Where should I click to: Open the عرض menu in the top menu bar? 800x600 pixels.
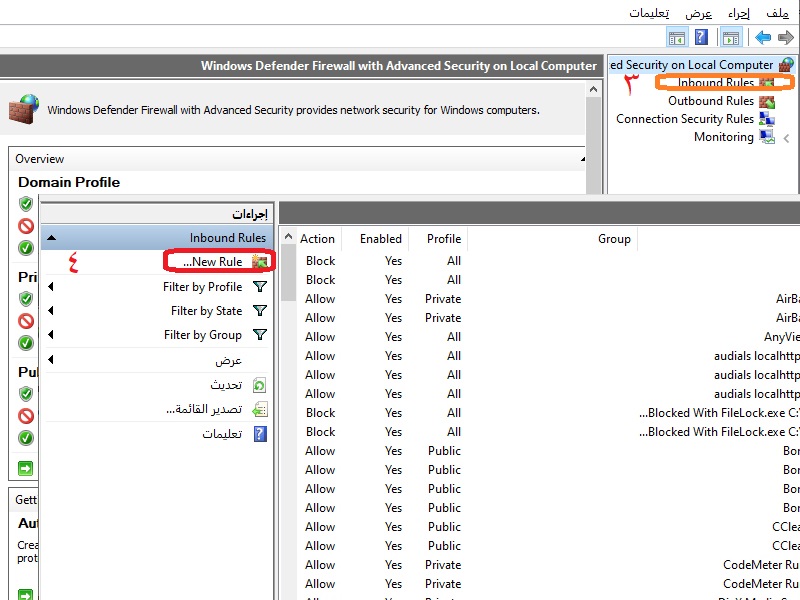click(x=698, y=13)
